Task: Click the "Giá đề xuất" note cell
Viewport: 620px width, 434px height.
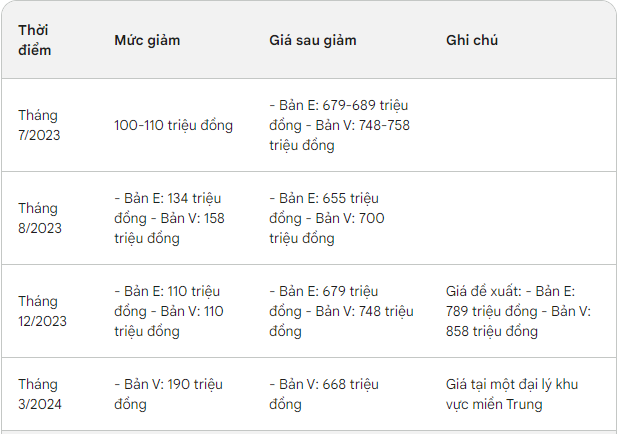Action: click(x=518, y=311)
